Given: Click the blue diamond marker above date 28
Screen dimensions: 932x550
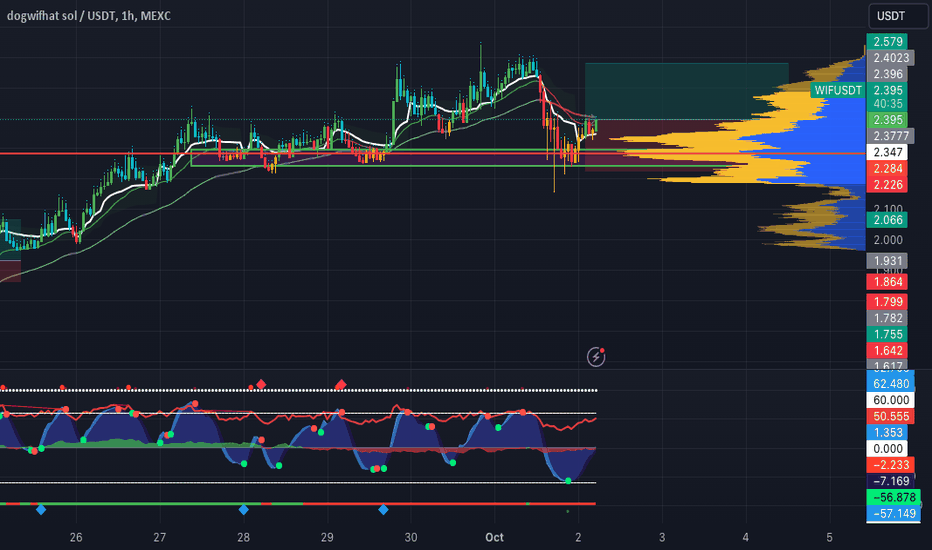Looking at the screenshot, I should pos(243,510).
